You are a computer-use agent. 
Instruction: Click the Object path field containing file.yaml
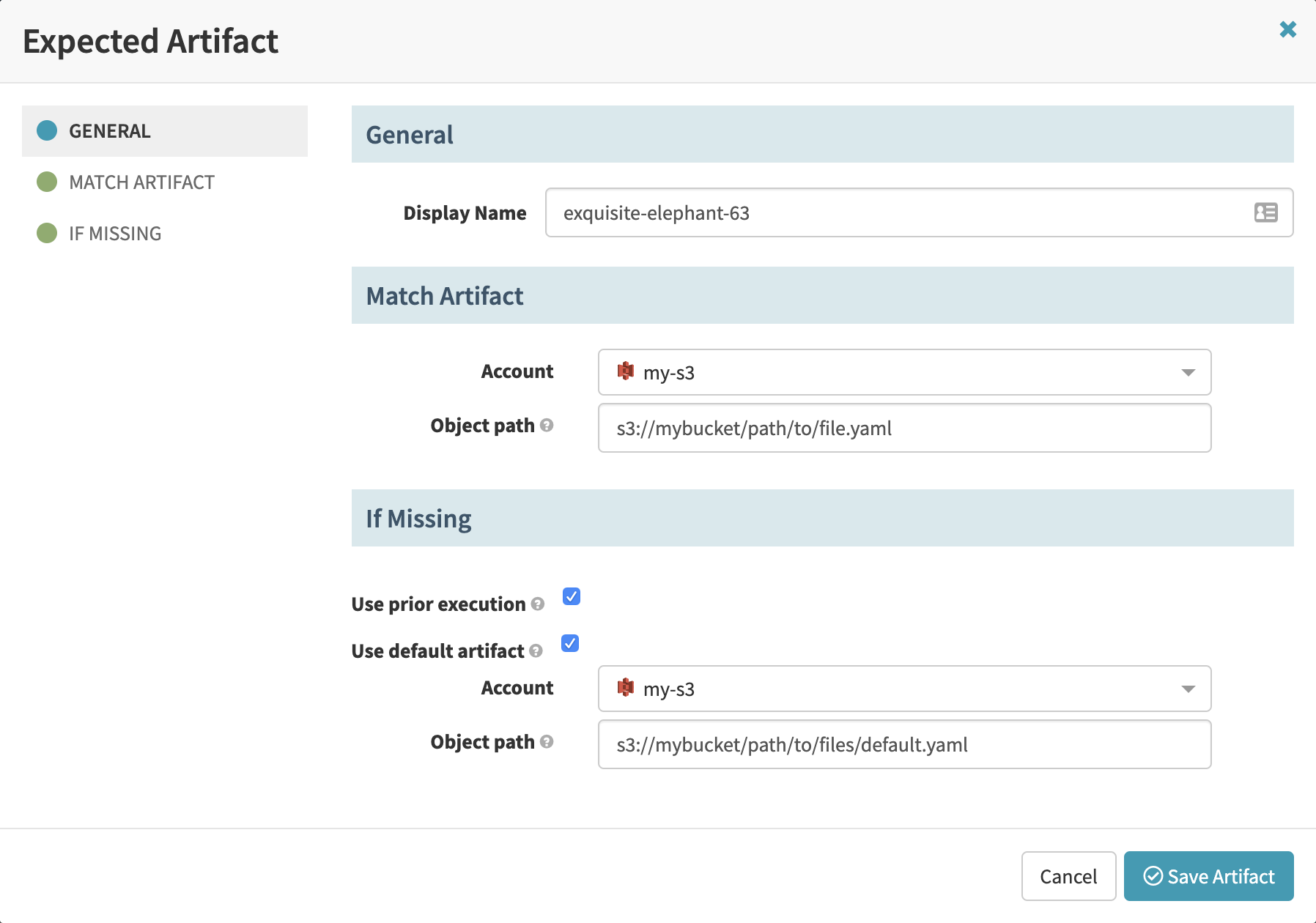[x=904, y=428]
